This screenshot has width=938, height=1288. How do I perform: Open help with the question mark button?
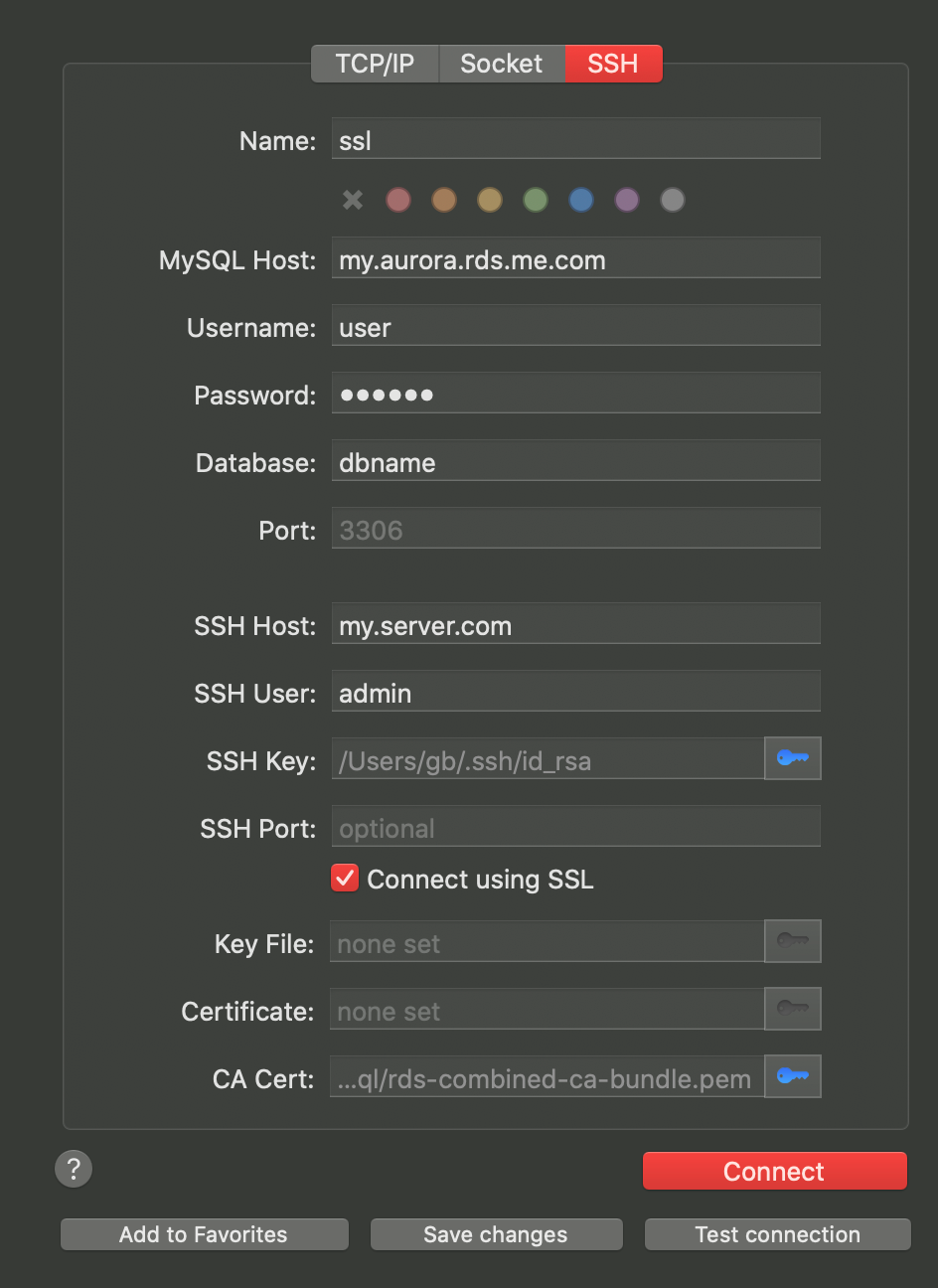click(74, 1169)
